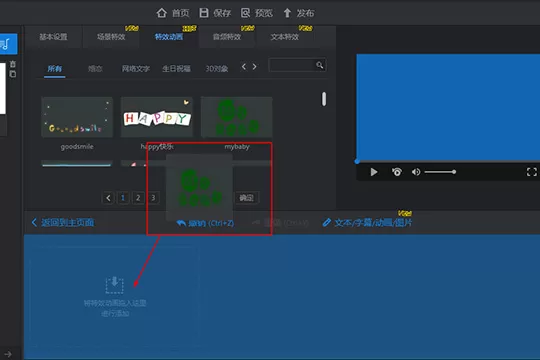Click the trash delete icon in left sidebar

tap(13, 64)
